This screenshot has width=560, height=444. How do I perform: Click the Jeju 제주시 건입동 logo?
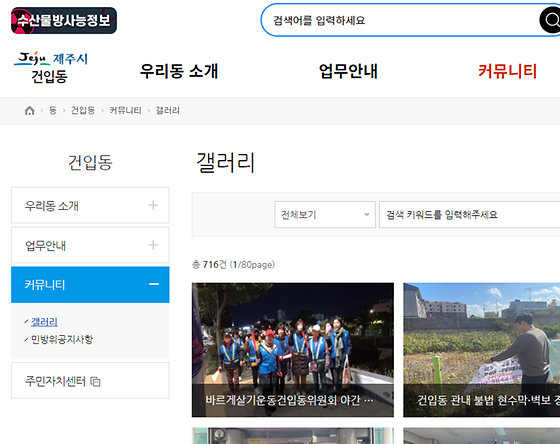coord(50,68)
